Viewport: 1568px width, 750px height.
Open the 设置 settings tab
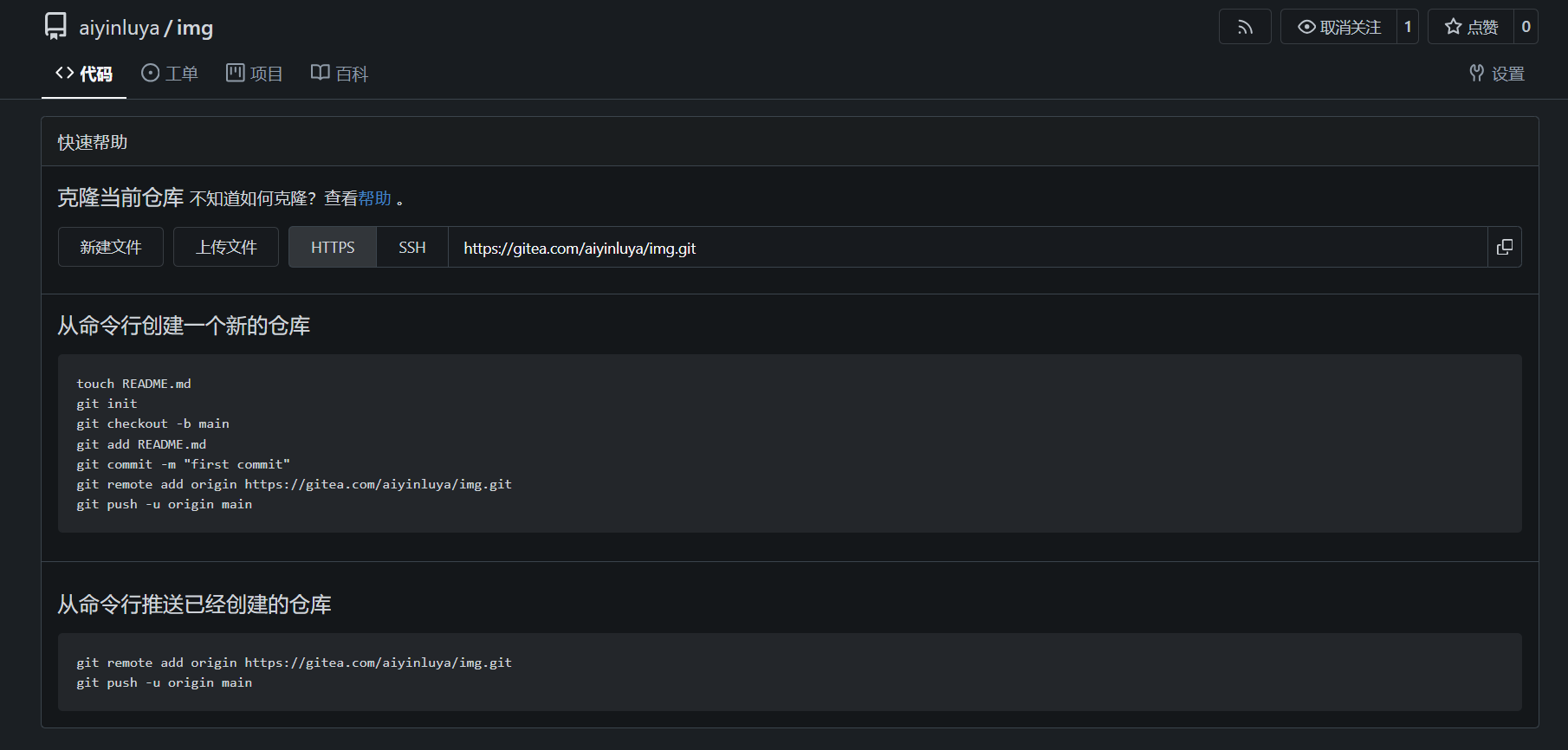[1497, 74]
